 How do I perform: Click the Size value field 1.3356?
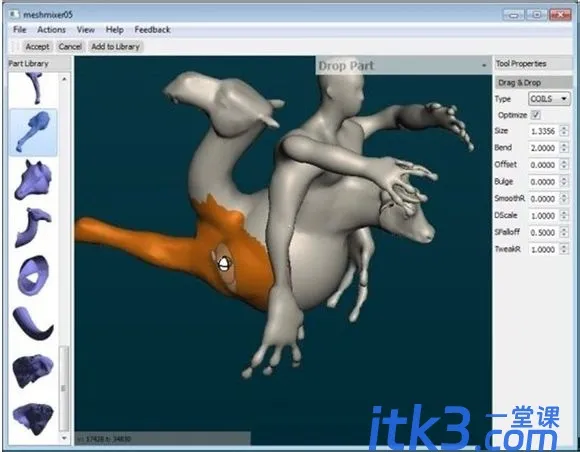(x=543, y=131)
